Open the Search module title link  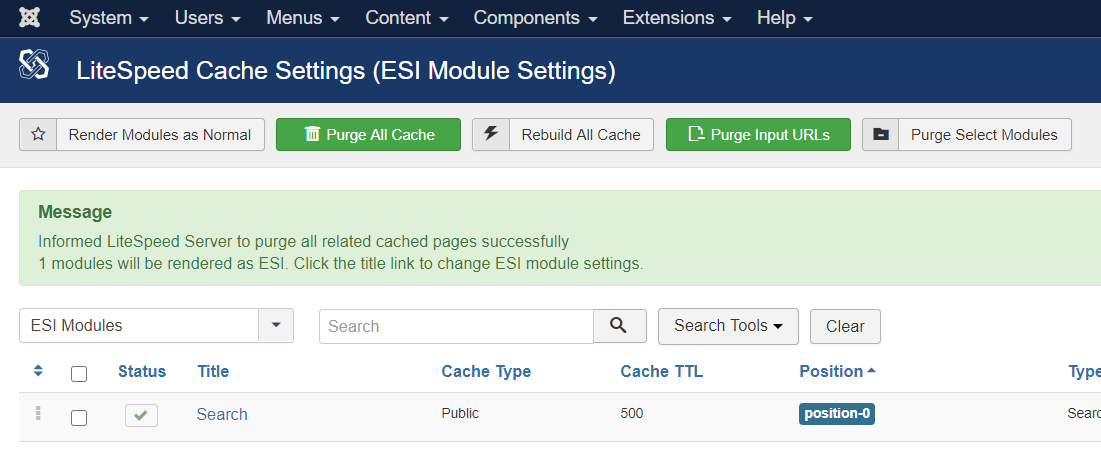click(222, 414)
